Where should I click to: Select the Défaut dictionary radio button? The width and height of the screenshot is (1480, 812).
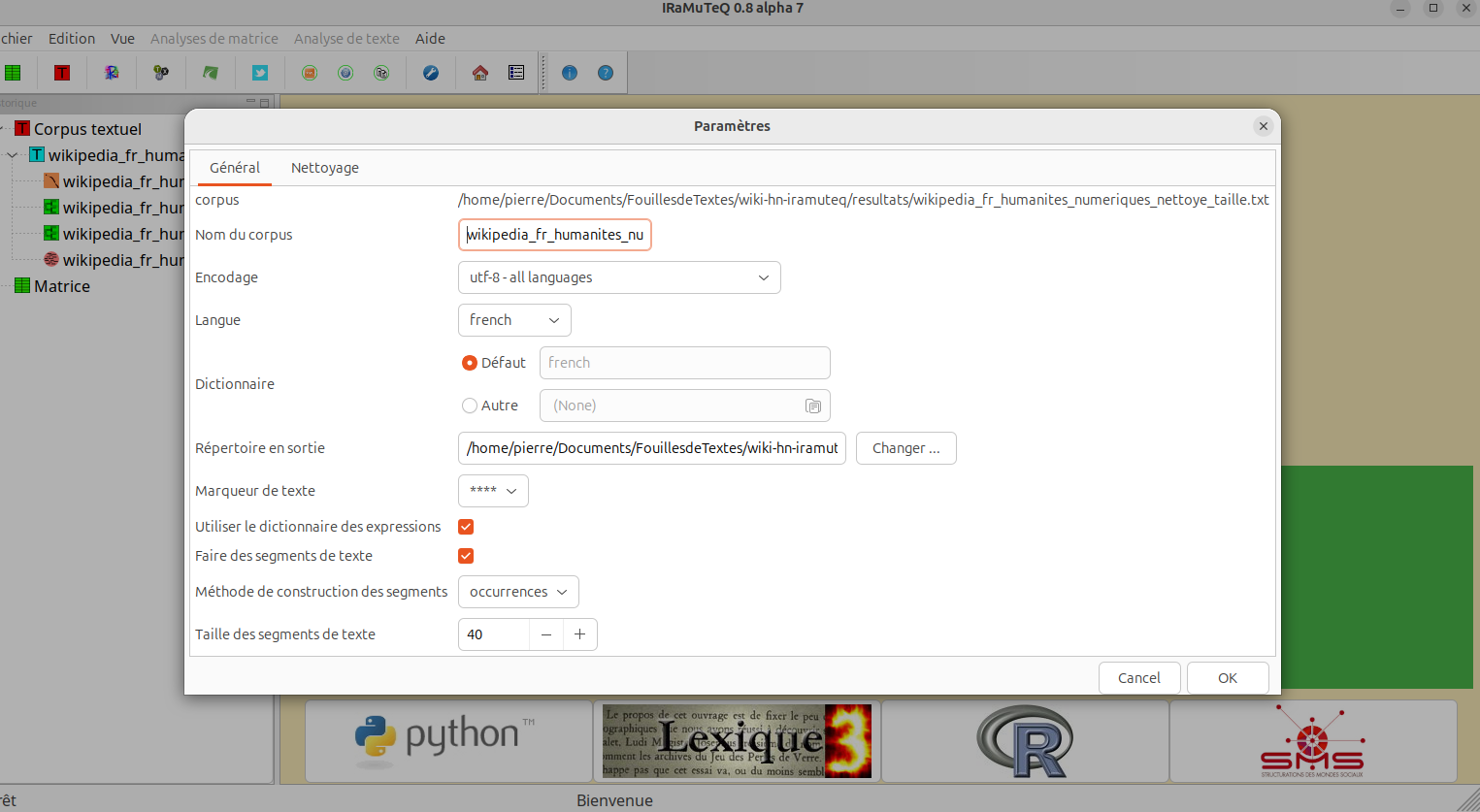click(x=470, y=363)
